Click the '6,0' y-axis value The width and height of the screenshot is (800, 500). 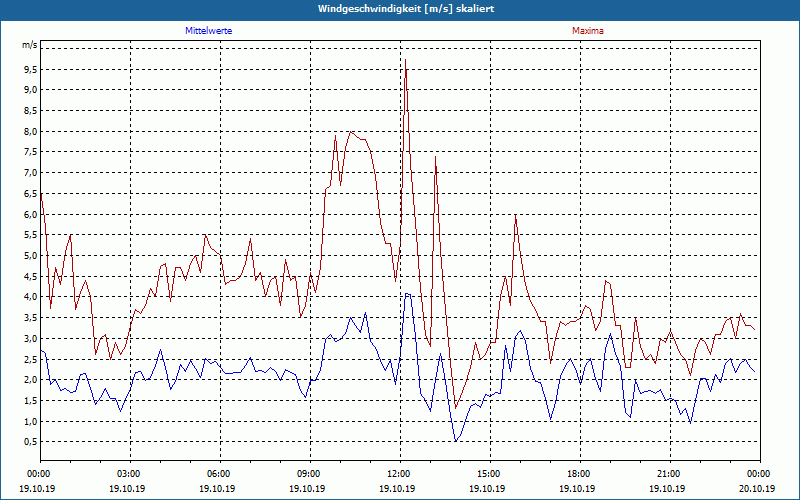31,214
